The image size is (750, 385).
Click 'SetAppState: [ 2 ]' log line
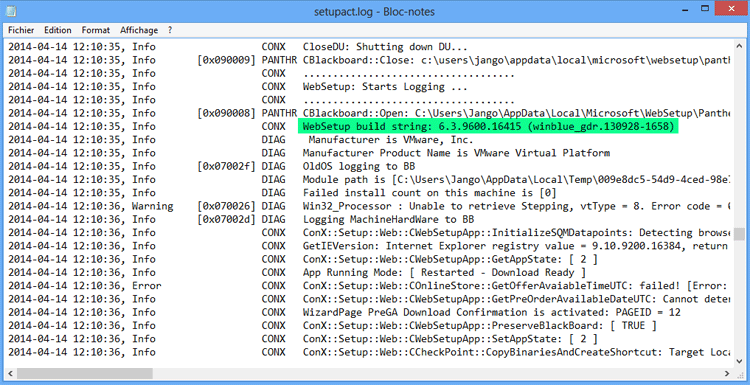450,339
